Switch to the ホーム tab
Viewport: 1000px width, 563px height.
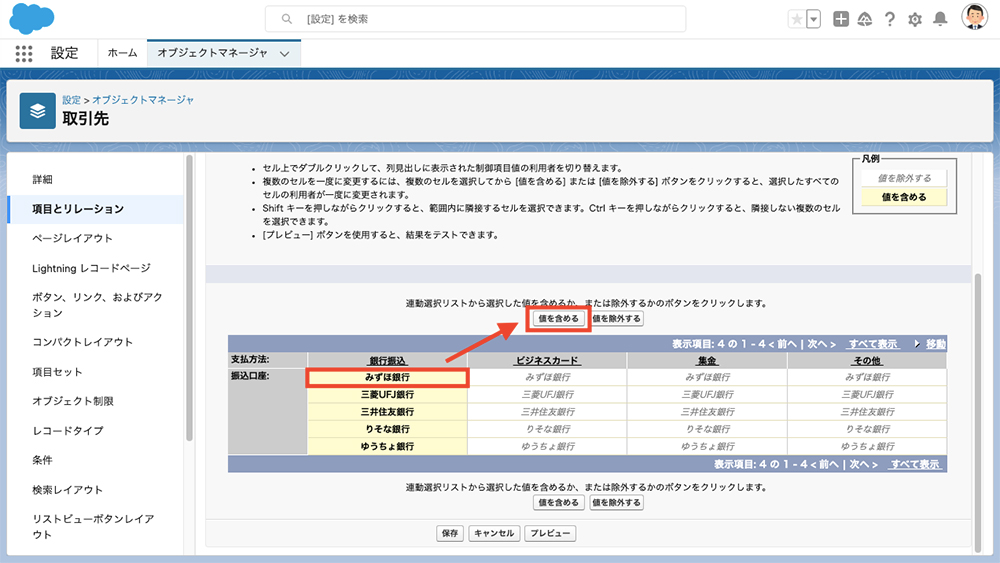click(122, 53)
